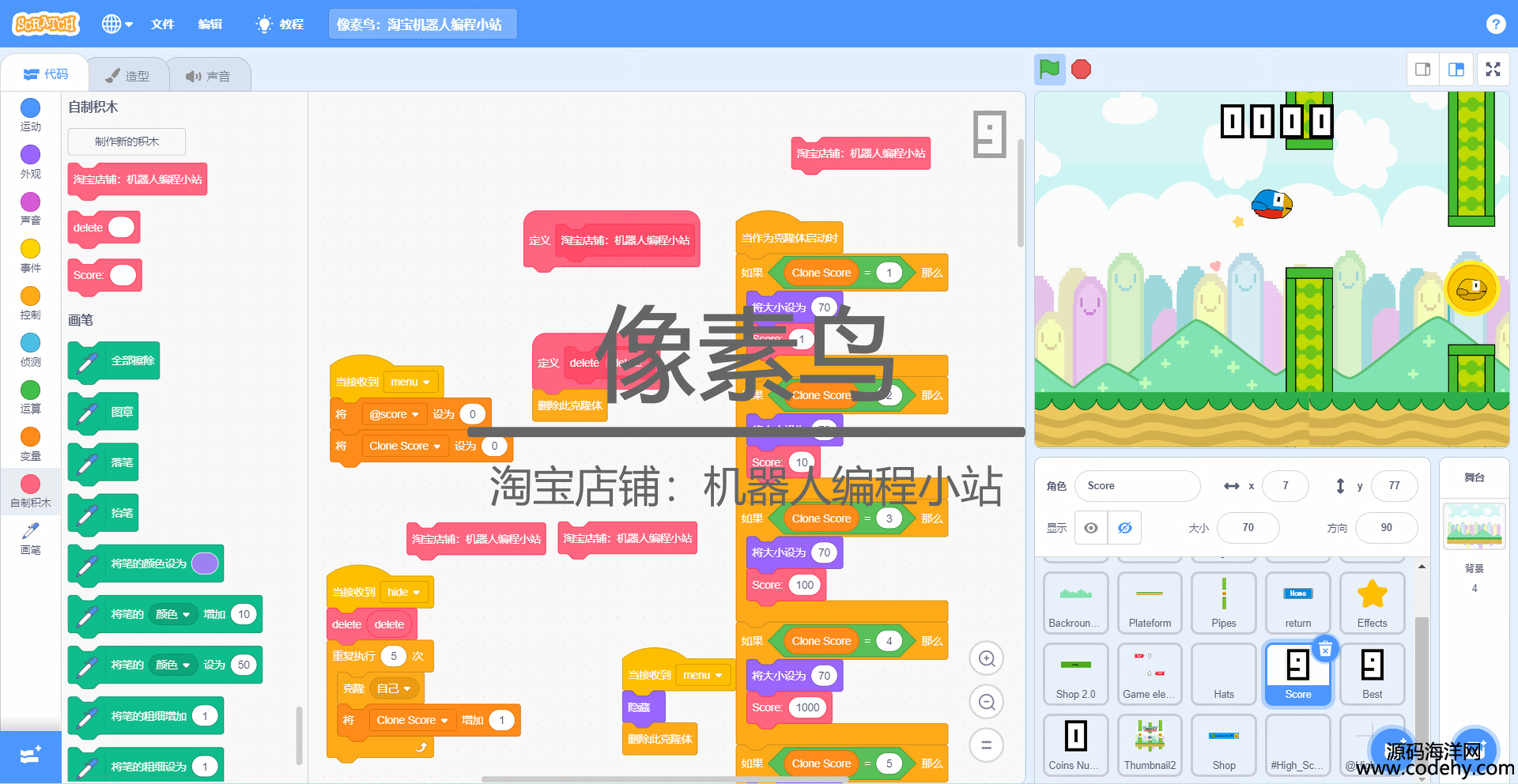Open Clone Score dropdown in 设为 0 block

tap(405, 446)
